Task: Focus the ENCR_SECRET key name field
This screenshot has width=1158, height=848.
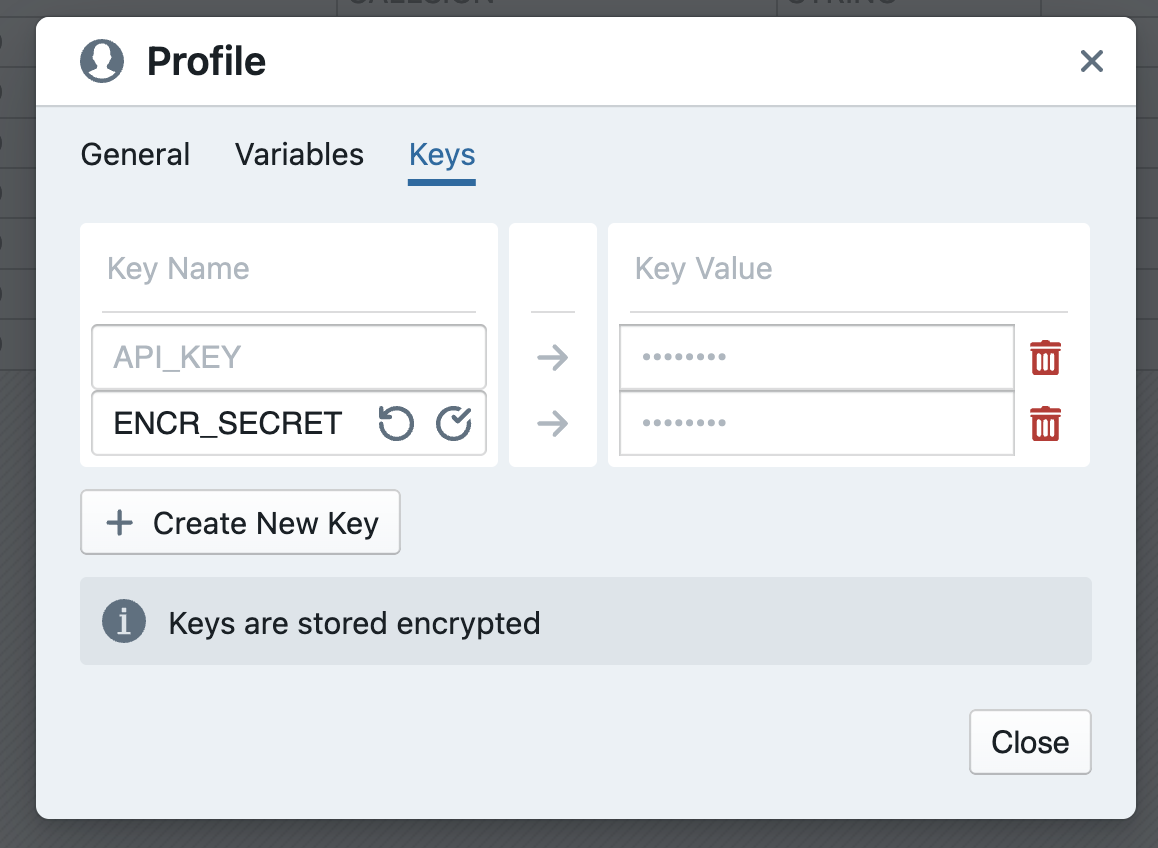Action: pos(230,424)
